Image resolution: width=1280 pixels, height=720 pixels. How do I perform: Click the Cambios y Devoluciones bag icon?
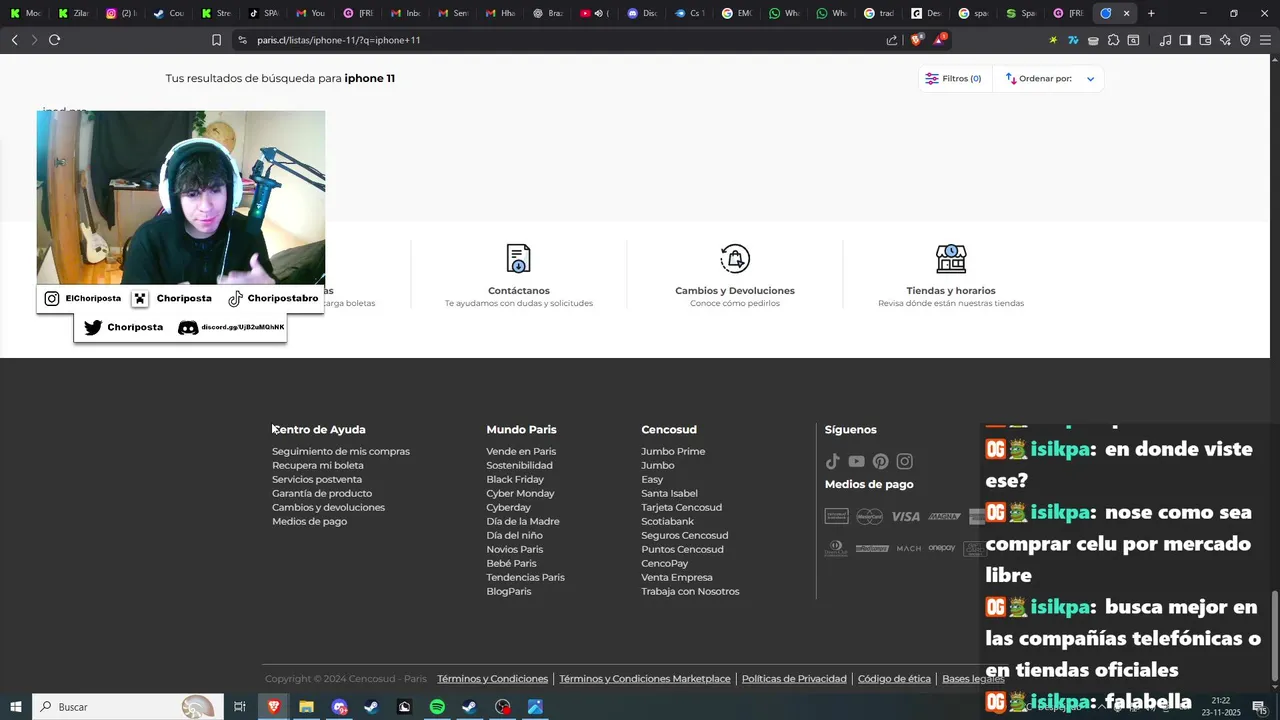coord(735,258)
